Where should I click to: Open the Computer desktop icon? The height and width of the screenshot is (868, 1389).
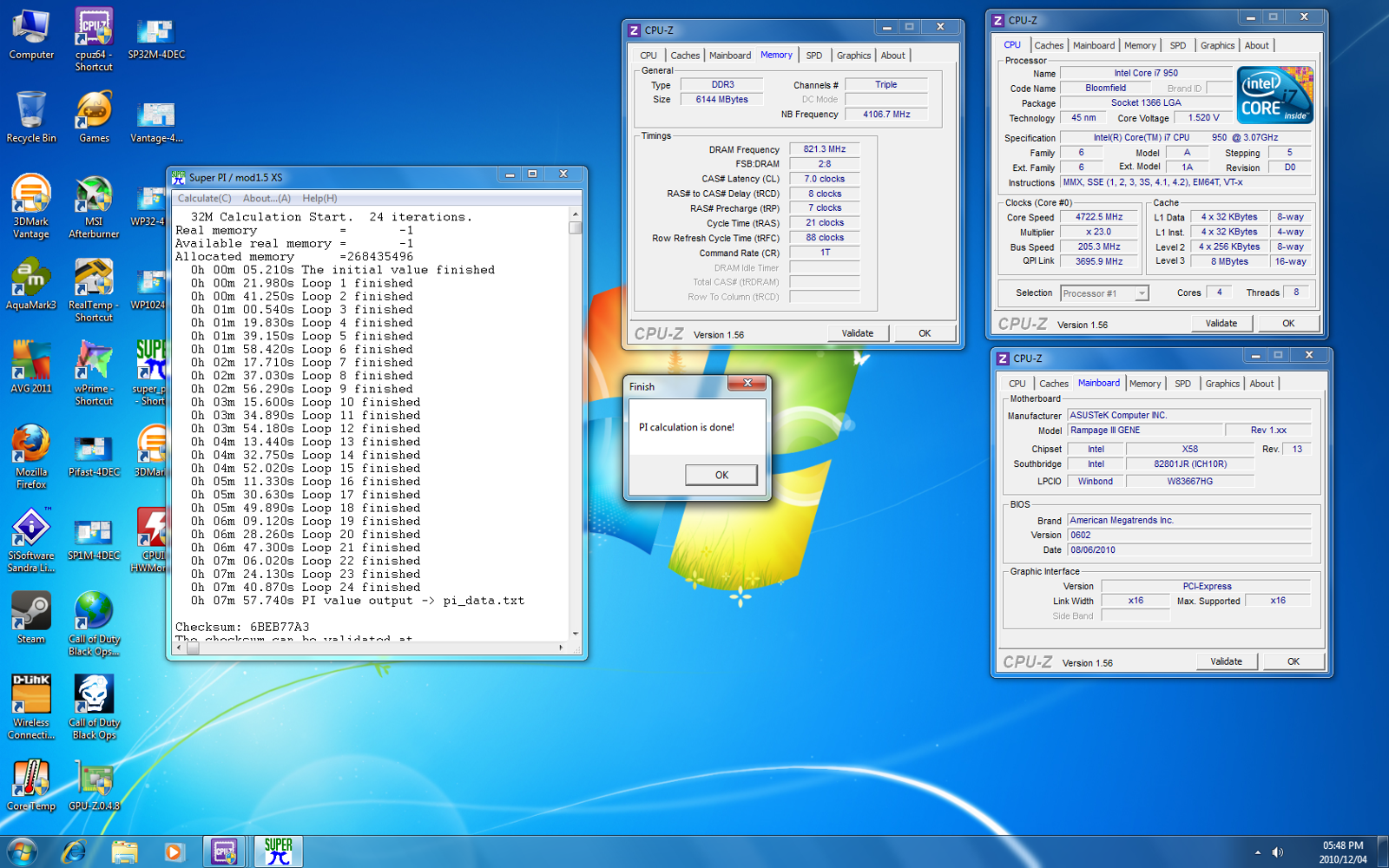31,35
